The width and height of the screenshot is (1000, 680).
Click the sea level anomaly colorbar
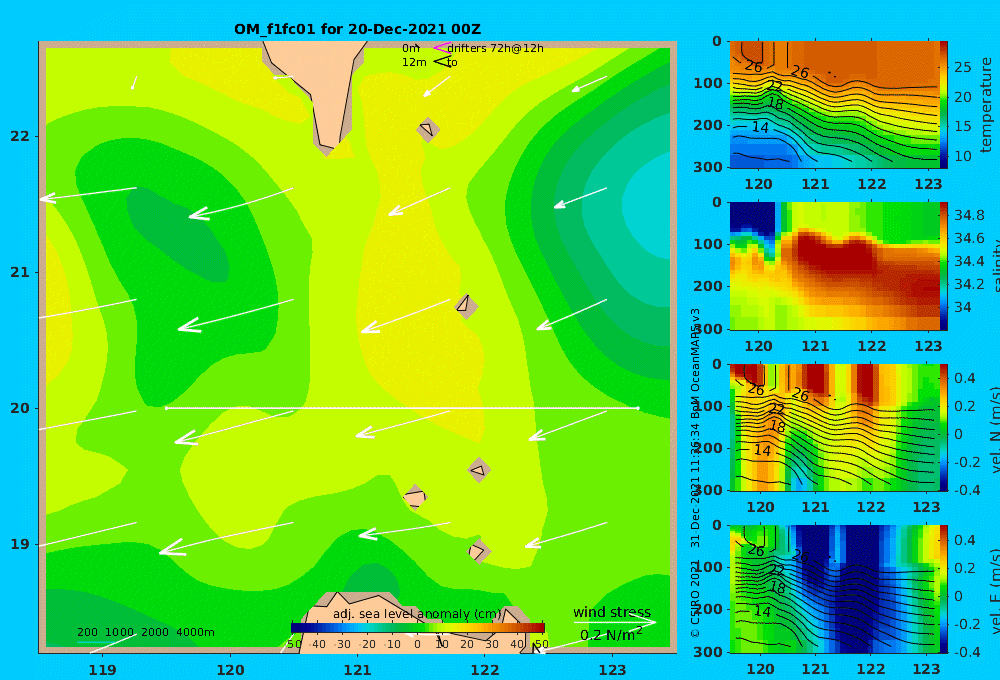point(418,628)
